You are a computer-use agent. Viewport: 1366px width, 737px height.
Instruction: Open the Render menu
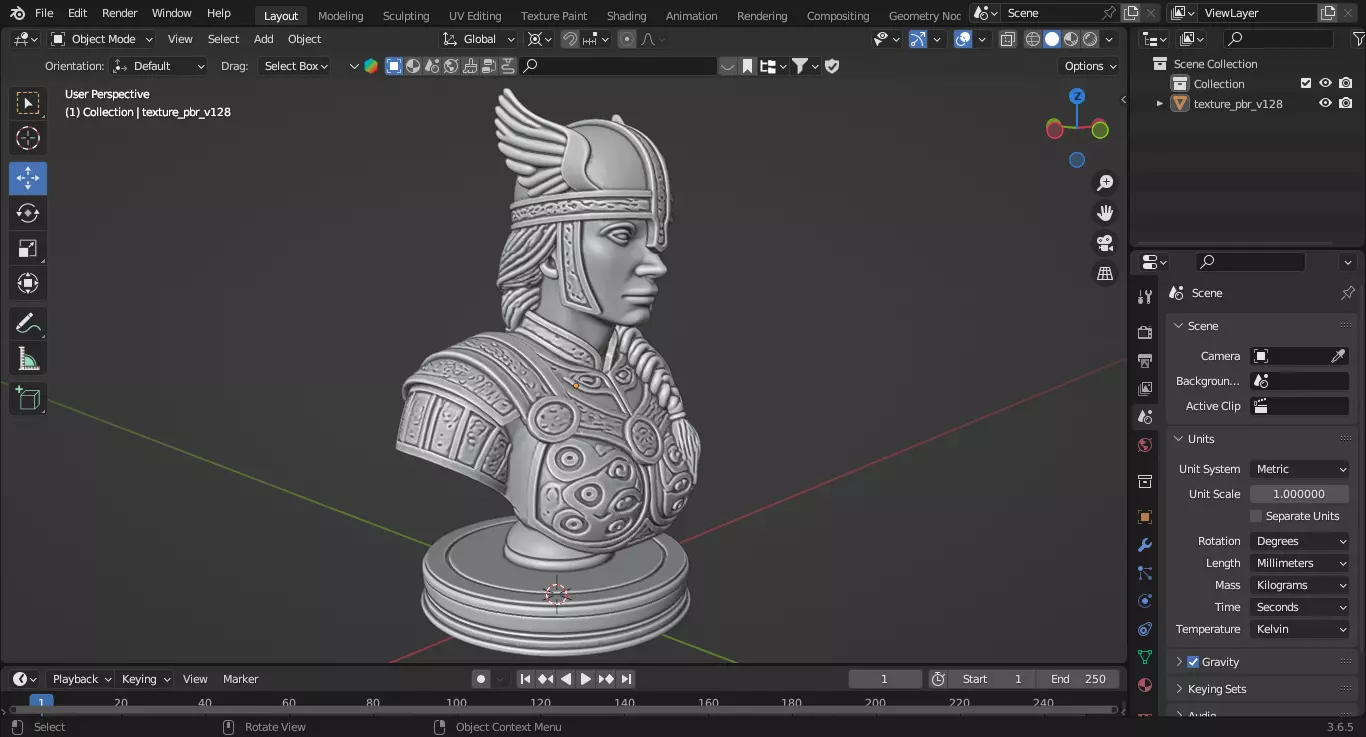119,13
